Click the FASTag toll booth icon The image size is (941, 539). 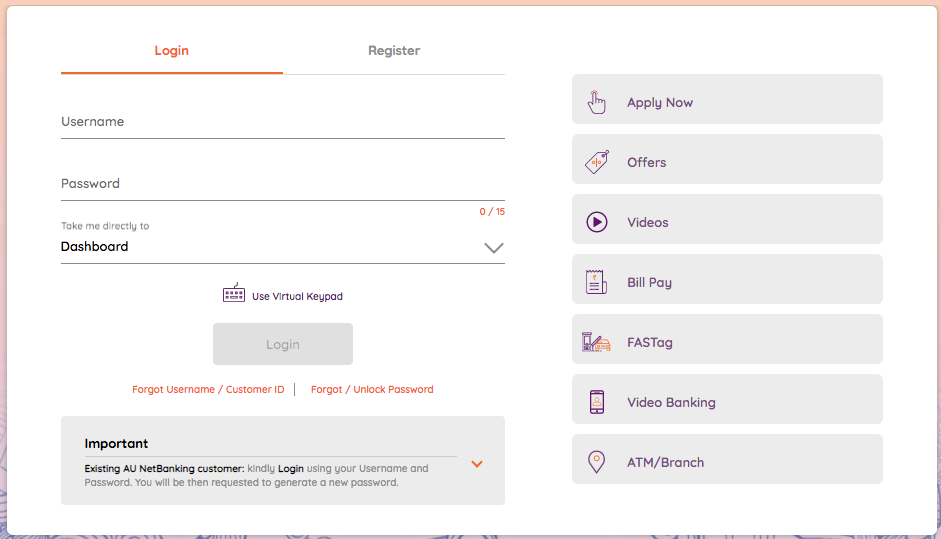click(596, 342)
